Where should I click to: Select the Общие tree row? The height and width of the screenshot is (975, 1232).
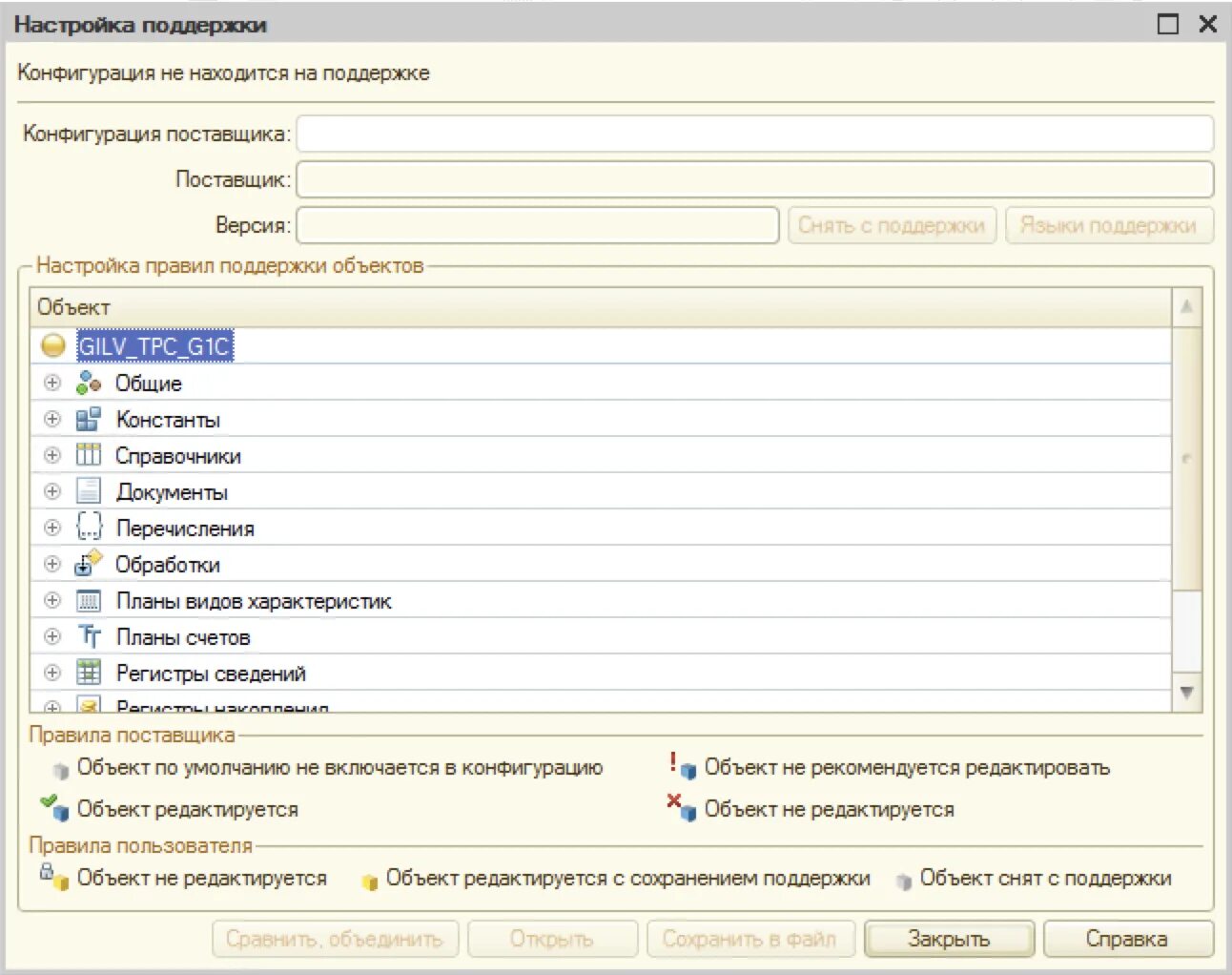(601, 383)
